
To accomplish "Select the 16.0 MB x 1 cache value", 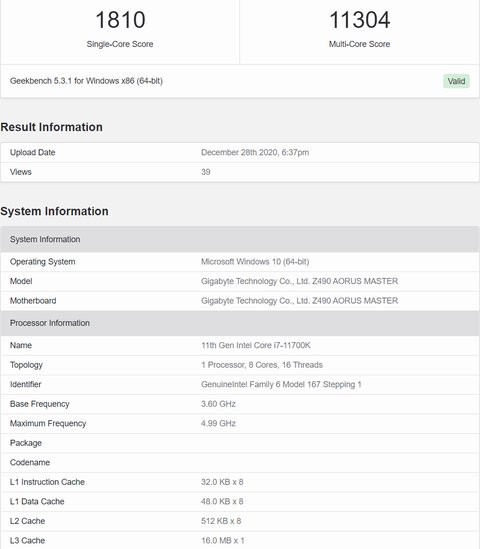I will (x=223, y=541).
